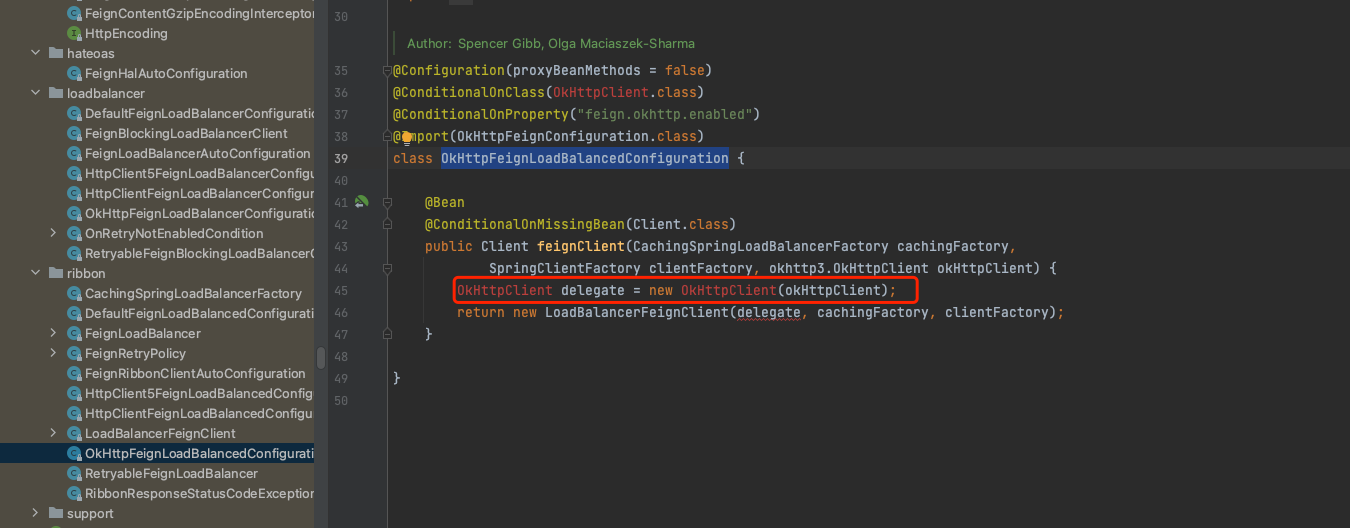Click CachingSpringLoadBalancerFactory parameter type on line 43
The width and height of the screenshot is (1350, 528).
pyautogui.click(x=761, y=246)
